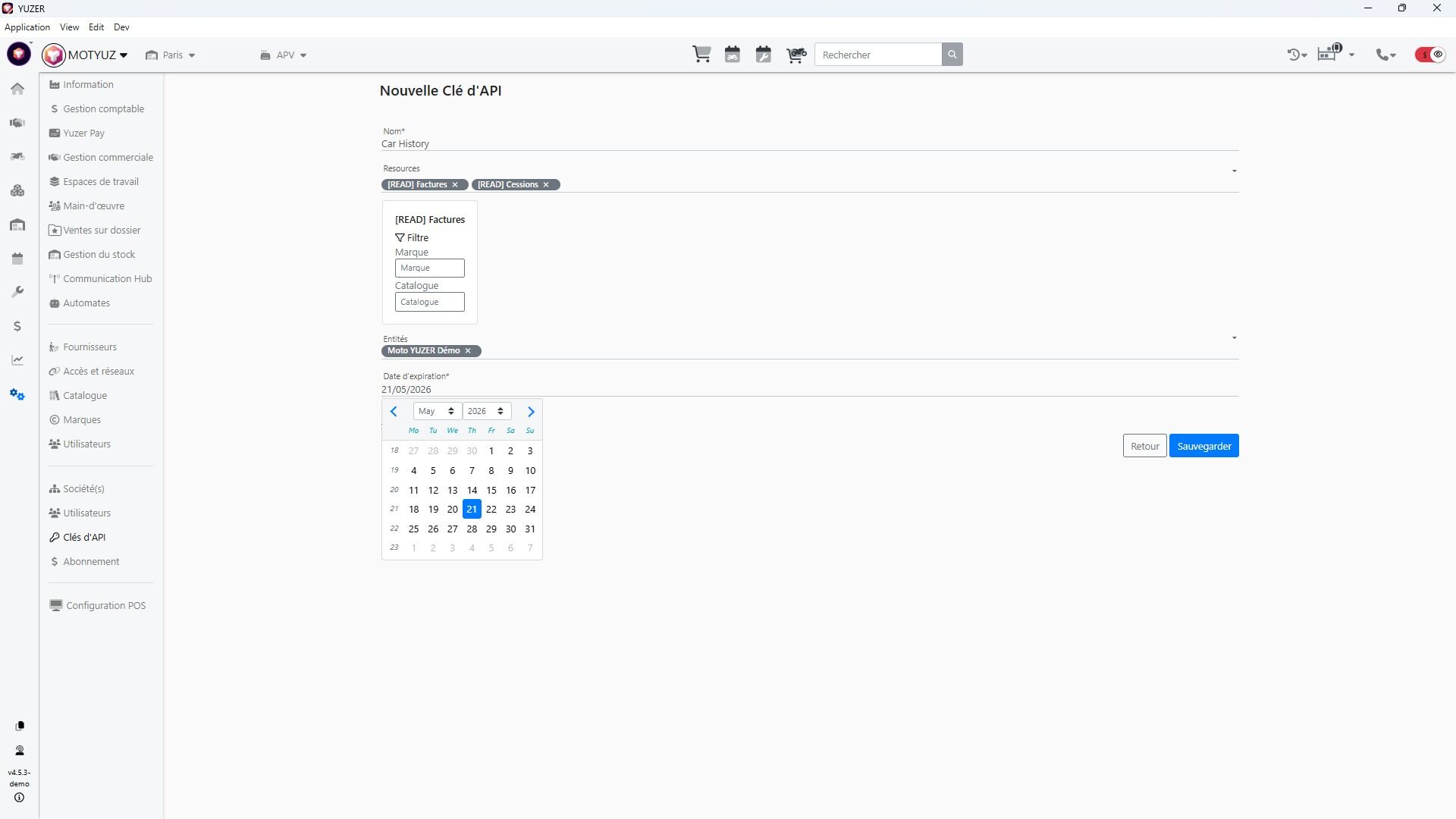Open the home icon in left rail
The height and width of the screenshot is (819, 1456).
pos(17,89)
